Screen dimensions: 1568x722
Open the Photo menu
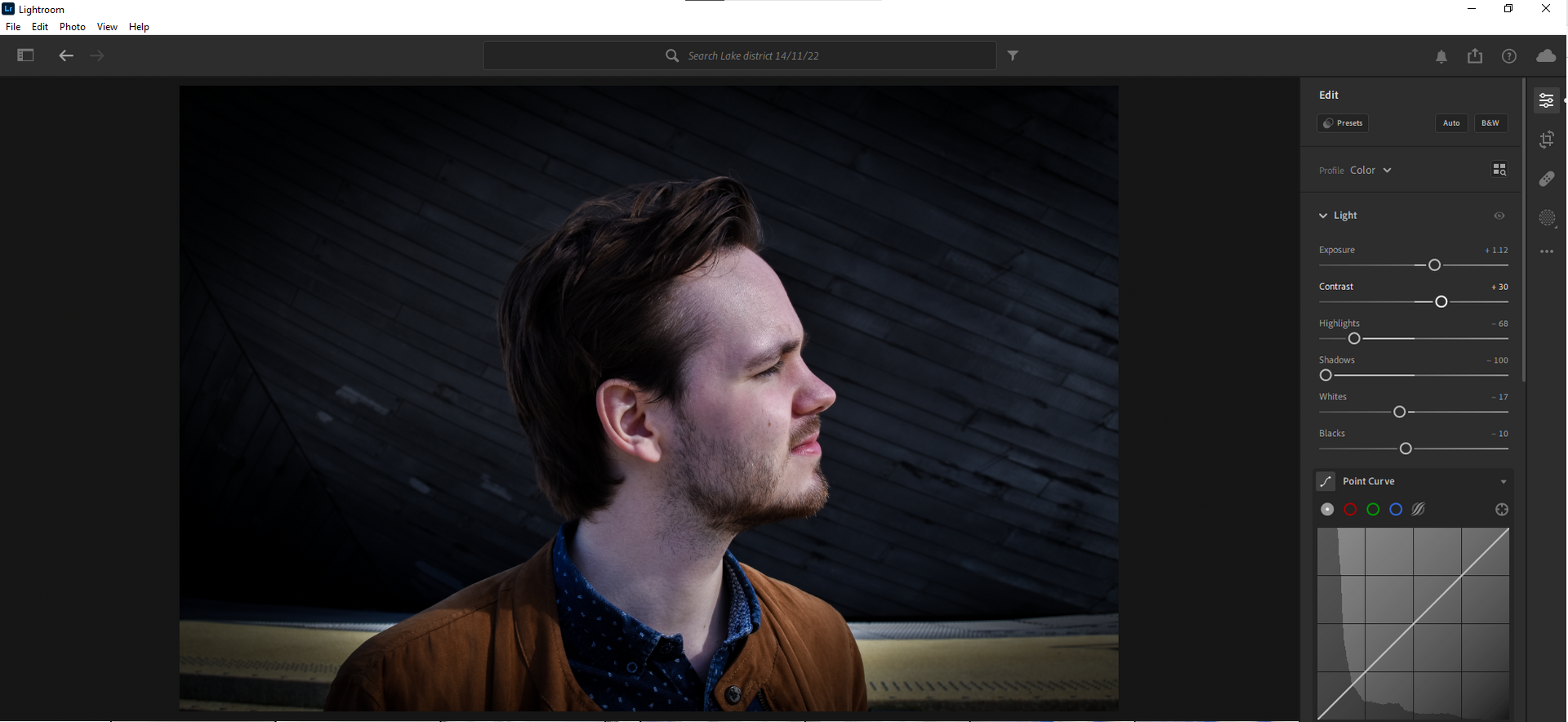click(x=73, y=27)
